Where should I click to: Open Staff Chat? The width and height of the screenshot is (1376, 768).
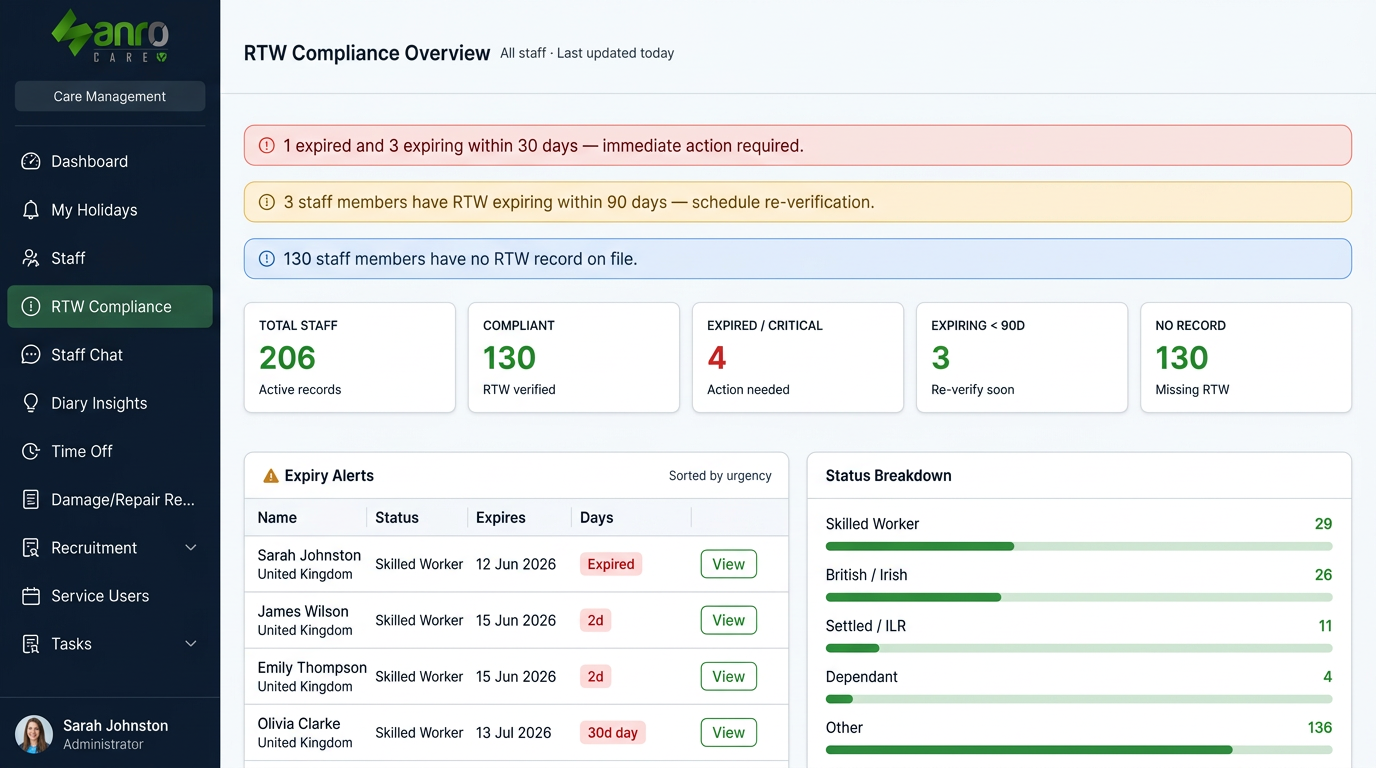pyautogui.click(x=110, y=355)
